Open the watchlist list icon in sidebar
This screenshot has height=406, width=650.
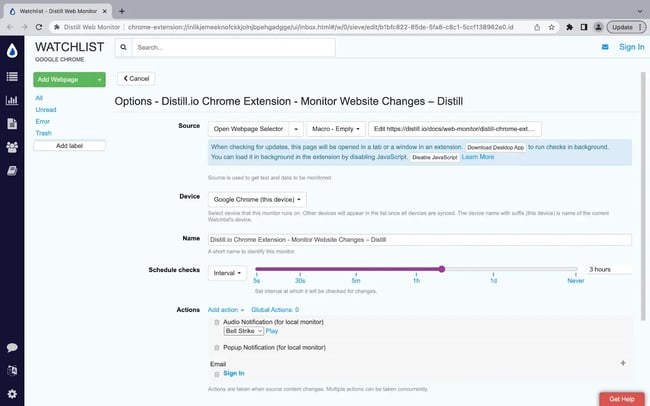[12, 76]
